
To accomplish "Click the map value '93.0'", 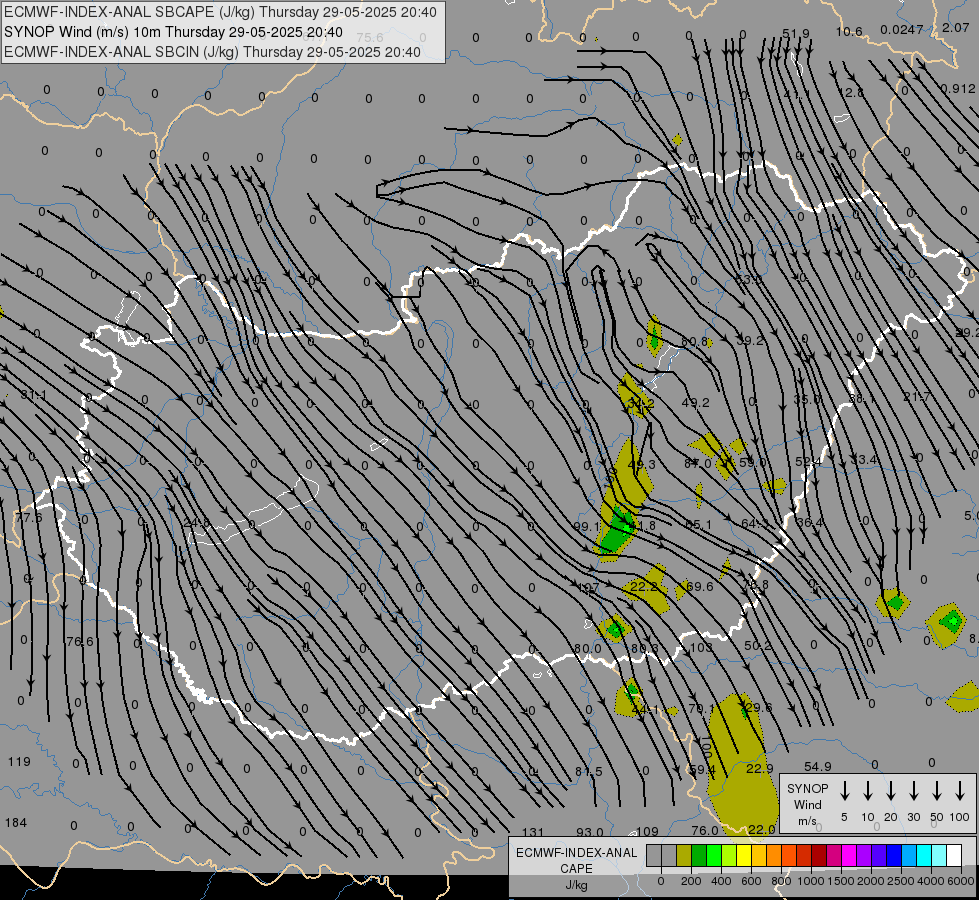I will pos(589,832).
